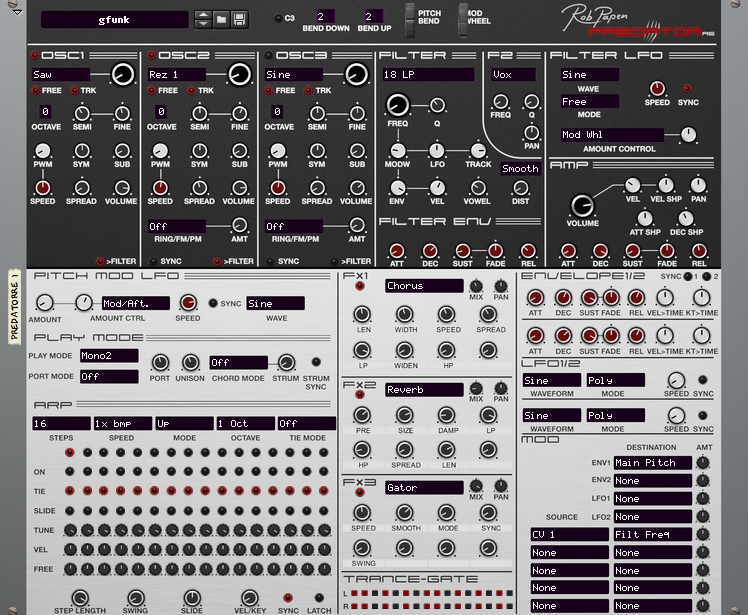Click the filter VOWEL knob

pyautogui.click(x=478, y=188)
